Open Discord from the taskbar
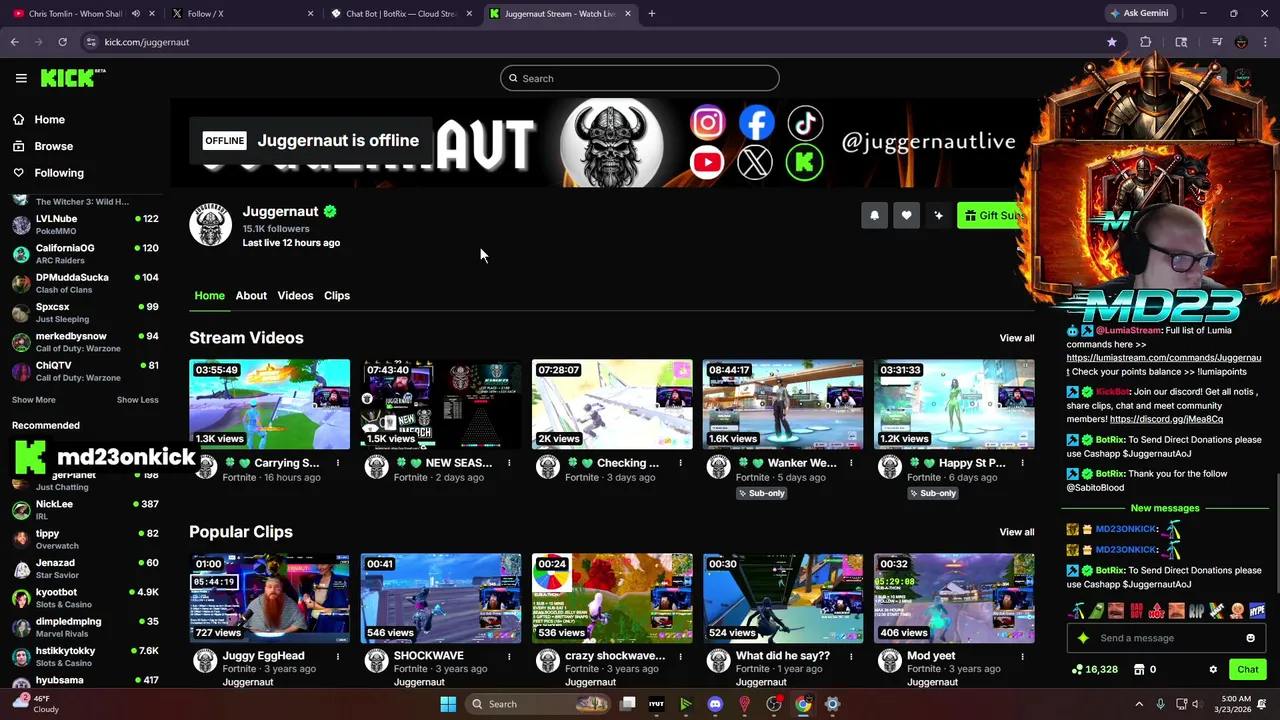The image size is (1280, 720). [715, 704]
